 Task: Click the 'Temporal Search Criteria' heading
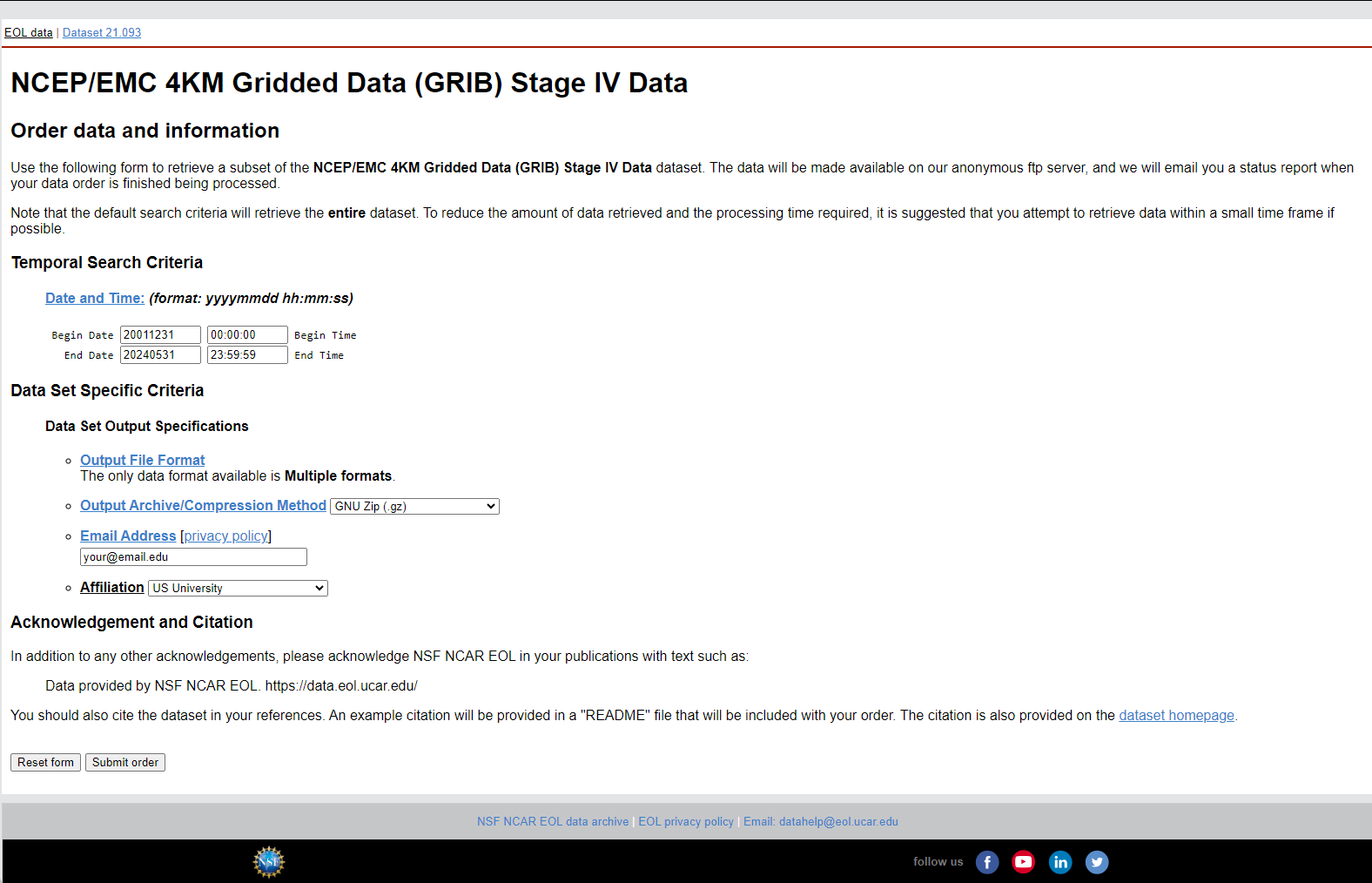pyautogui.click(x=107, y=262)
